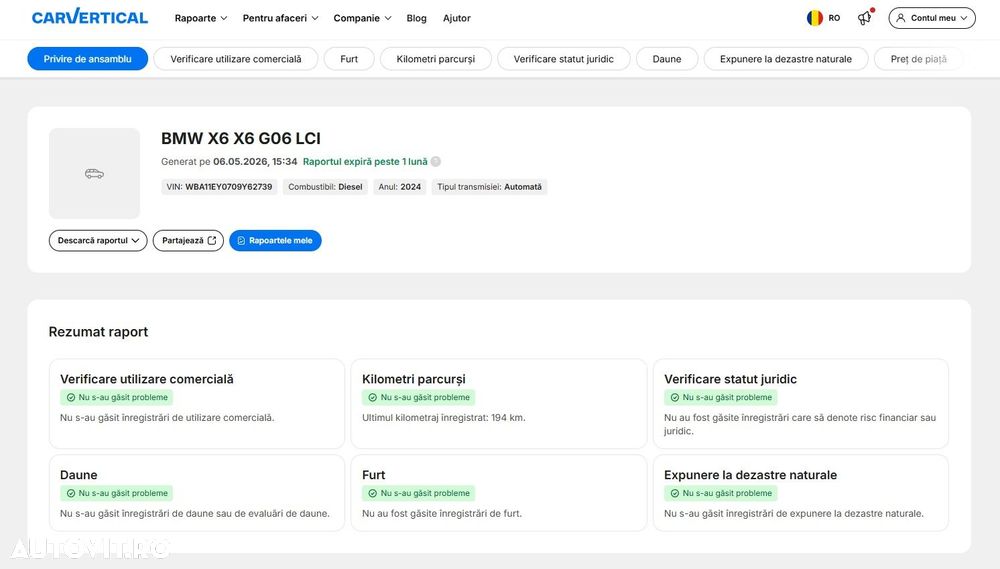
Task: Expand the Companie menu
Action: pyautogui.click(x=362, y=18)
